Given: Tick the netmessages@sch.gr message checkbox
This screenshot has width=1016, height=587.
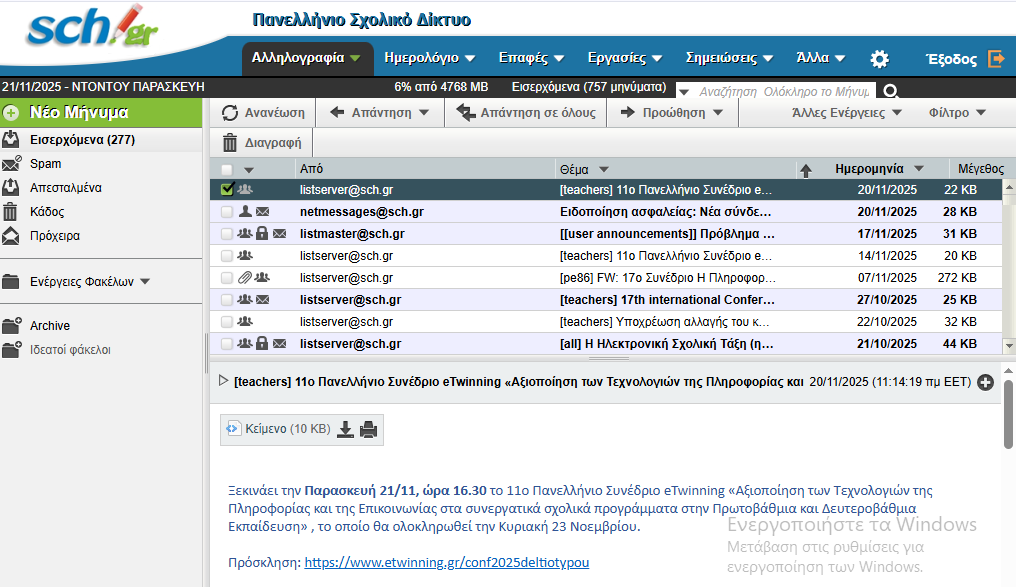Looking at the screenshot, I should pyautogui.click(x=227, y=212).
